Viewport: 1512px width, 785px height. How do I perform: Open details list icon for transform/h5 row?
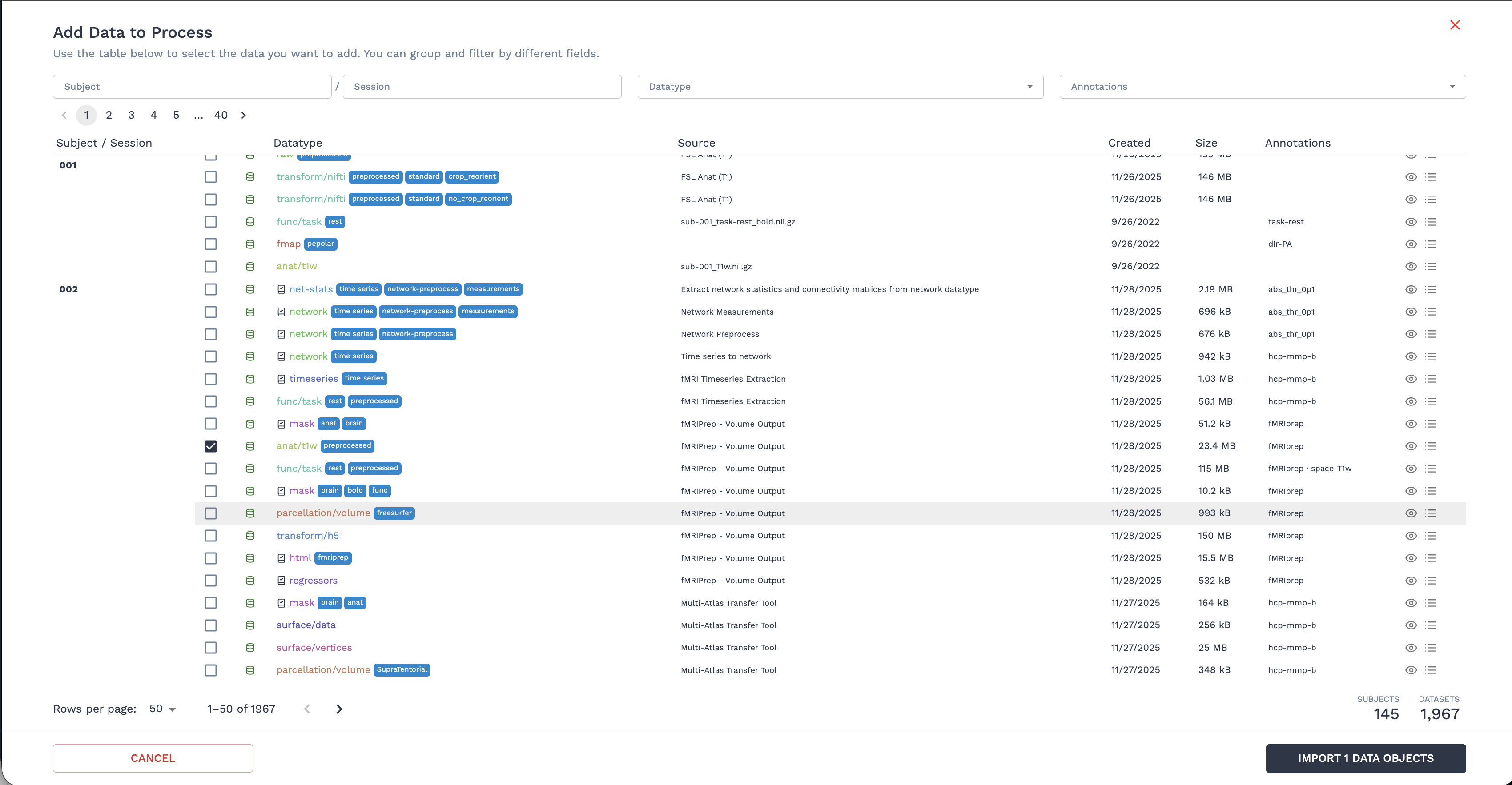pos(1431,536)
